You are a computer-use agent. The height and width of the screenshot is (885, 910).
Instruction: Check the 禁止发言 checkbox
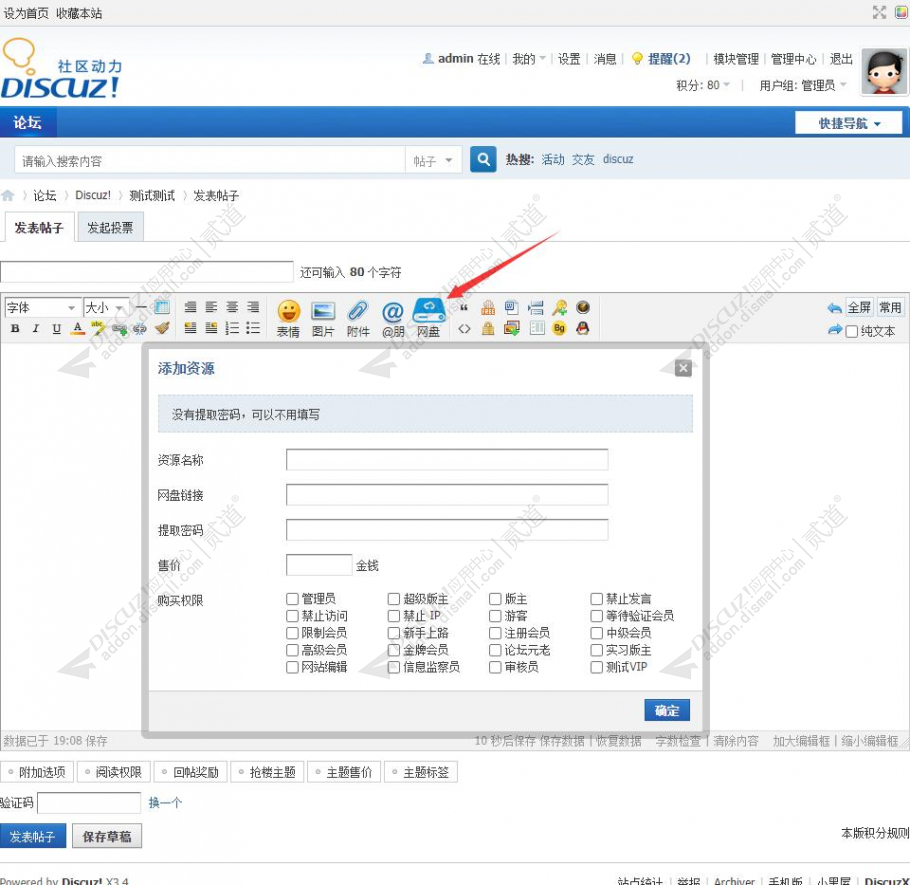(597, 598)
